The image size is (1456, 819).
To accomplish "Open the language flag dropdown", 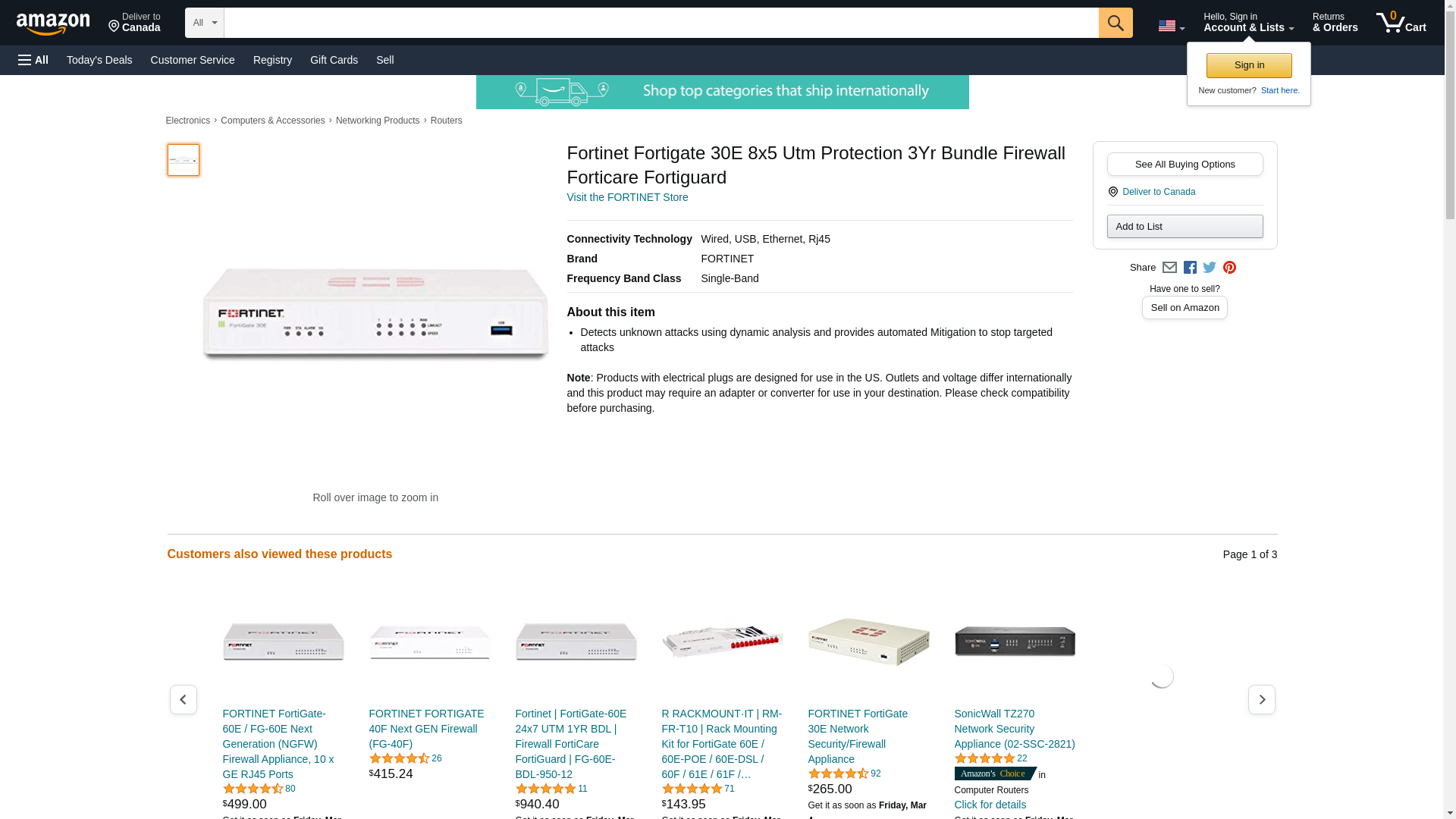I will [1171, 26].
